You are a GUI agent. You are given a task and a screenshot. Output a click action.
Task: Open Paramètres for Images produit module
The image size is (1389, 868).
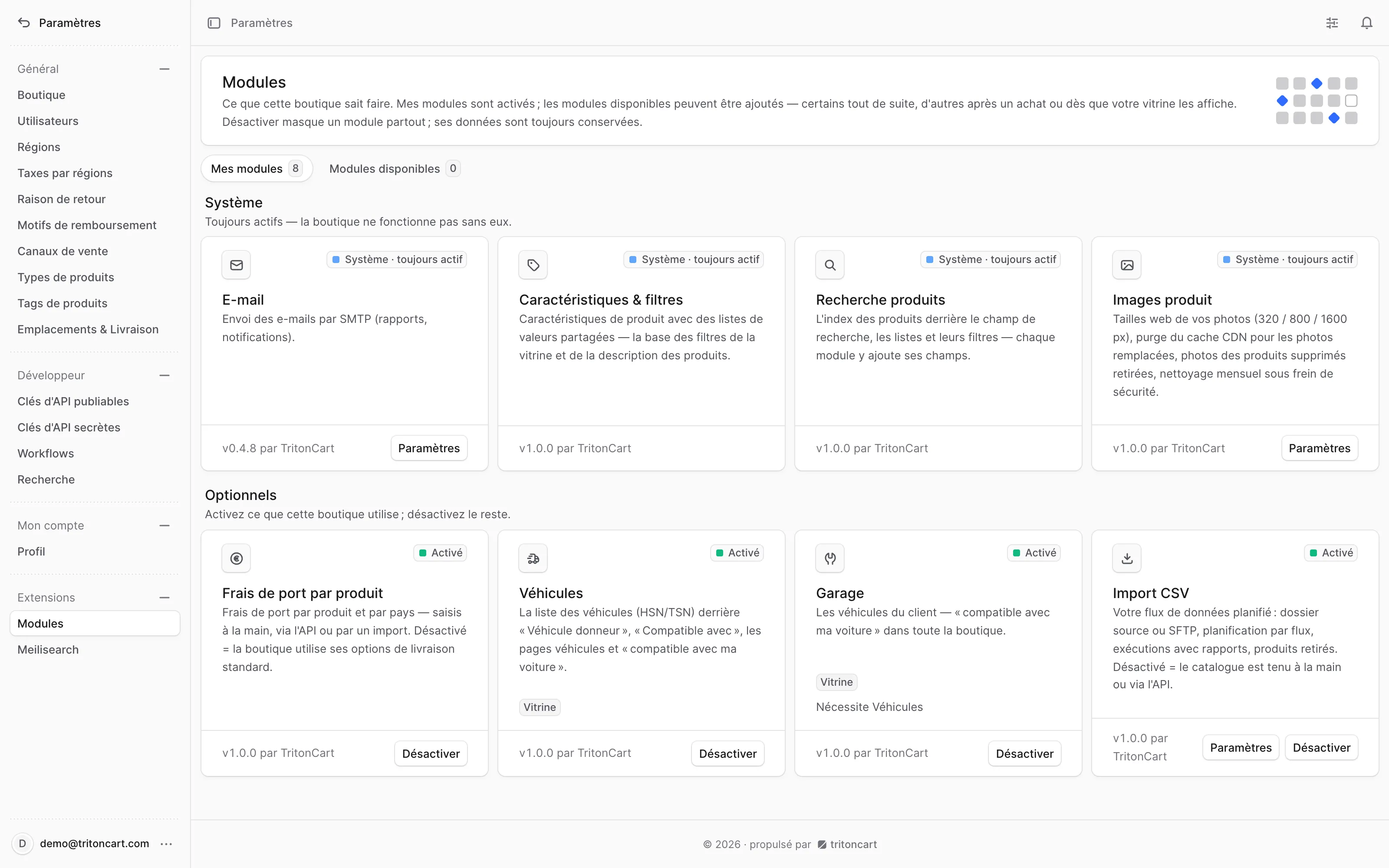1320,448
